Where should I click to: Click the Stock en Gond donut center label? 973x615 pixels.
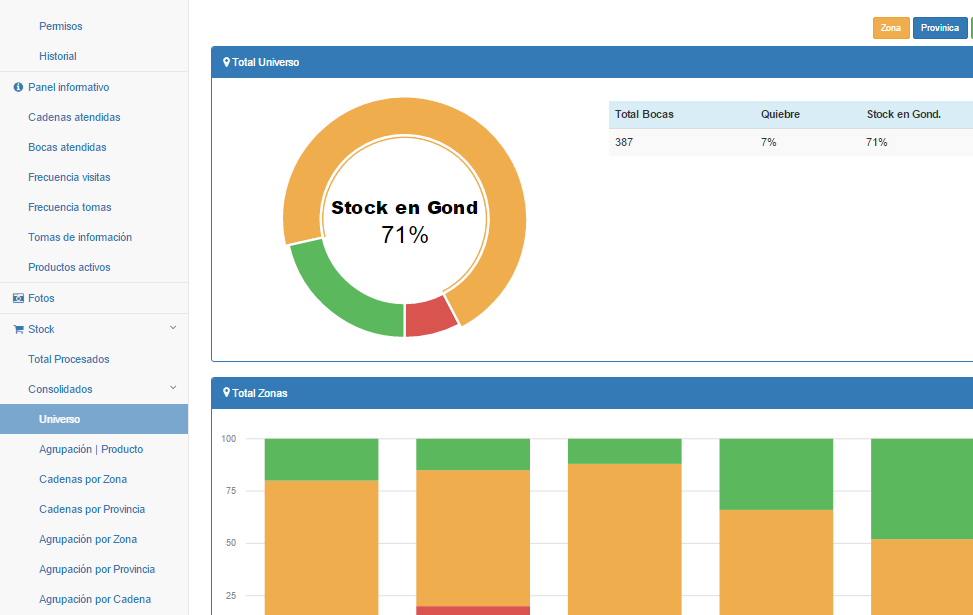405,207
